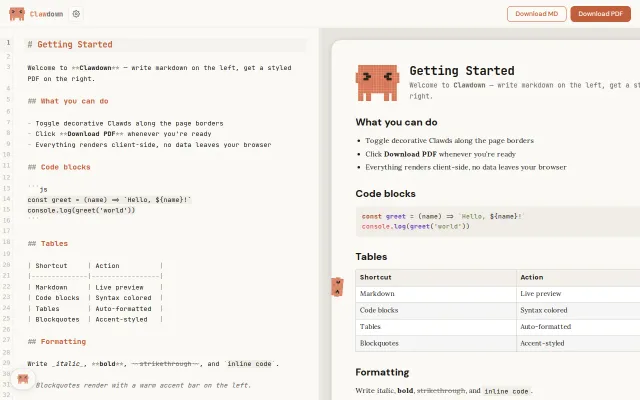Click the 'Blockquotes render with a warm accent' line
The width and height of the screenshot is (640, 400).
tap(143, 385)
